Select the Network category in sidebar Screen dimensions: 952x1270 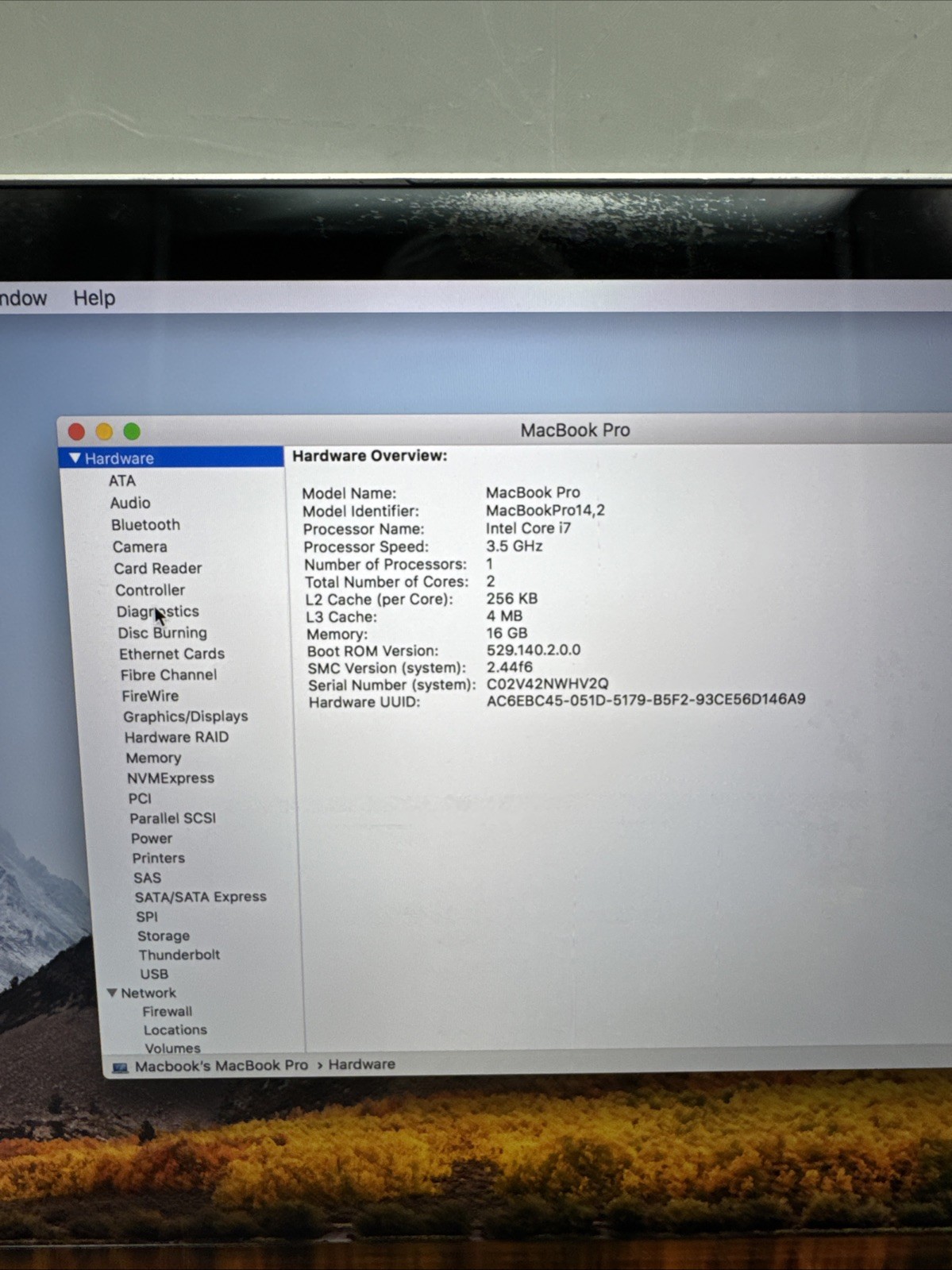tap(148, 993)
